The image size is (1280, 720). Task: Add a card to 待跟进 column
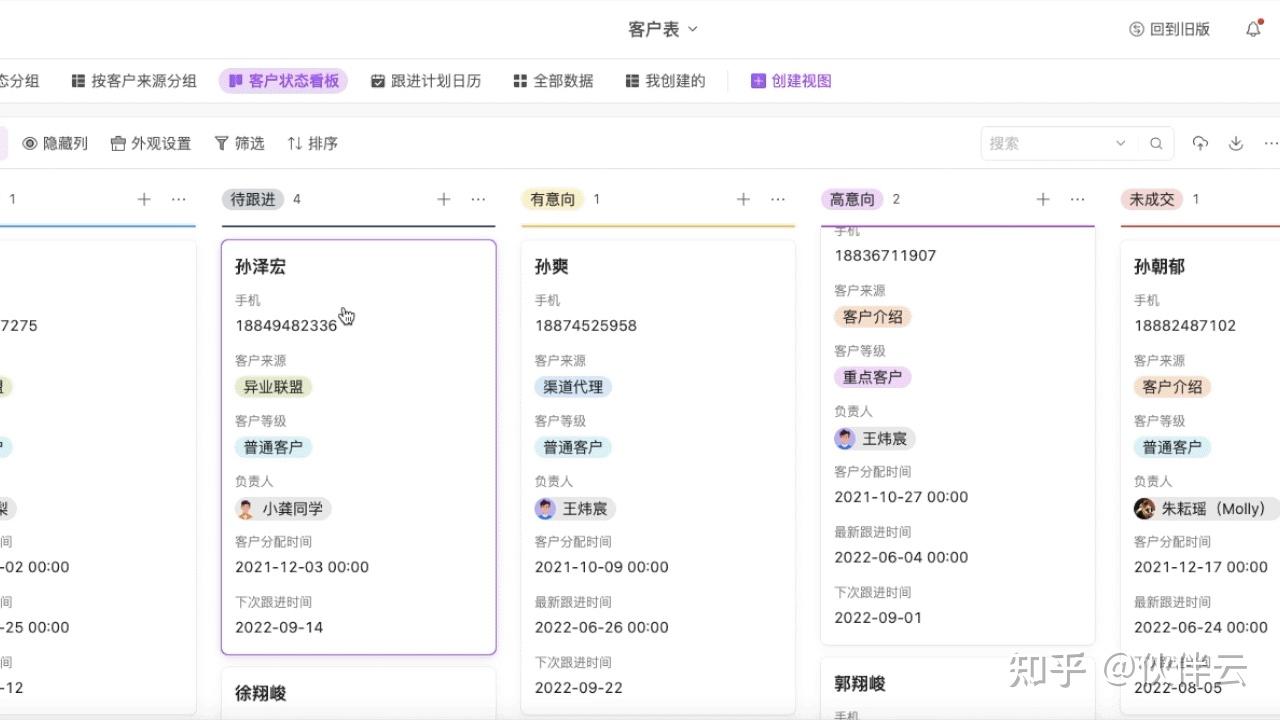pos(444,200)
